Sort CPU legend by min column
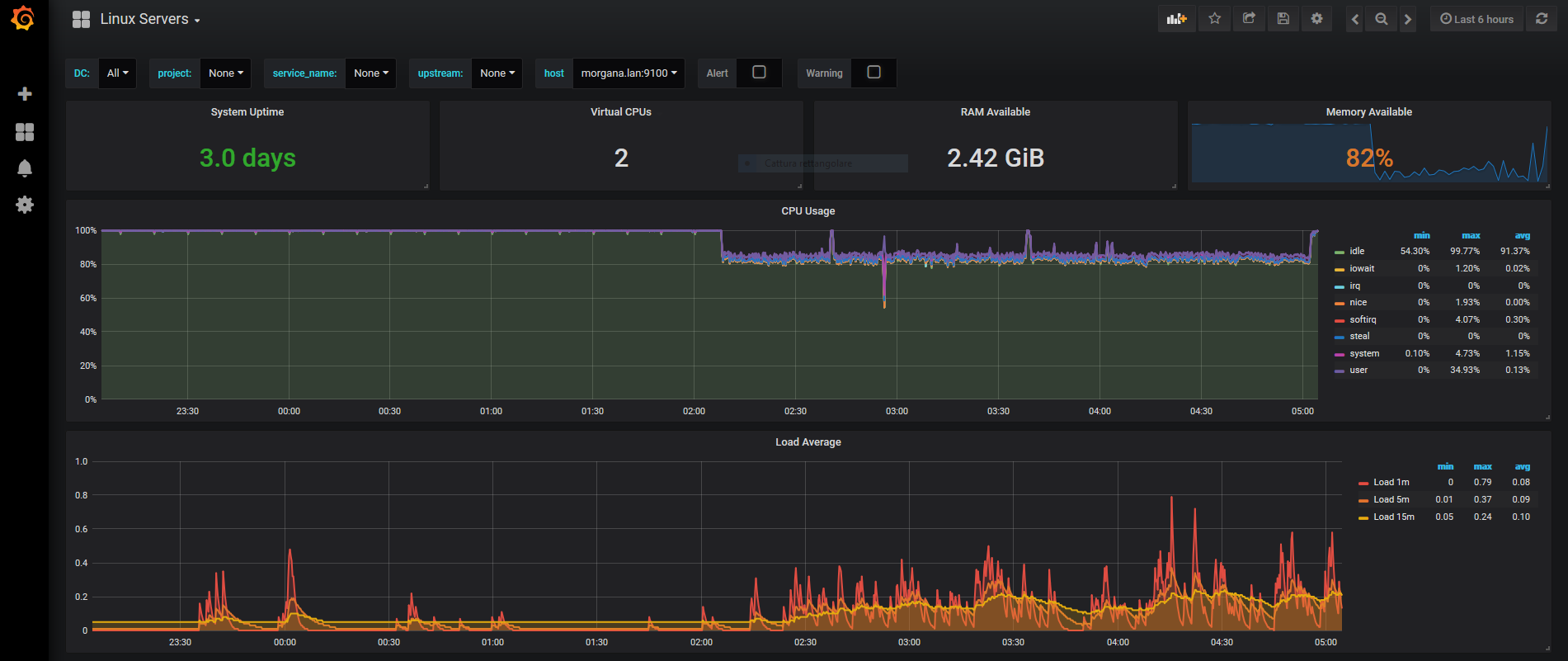This screenshot has height=661, width=1568. [1421, 235]
